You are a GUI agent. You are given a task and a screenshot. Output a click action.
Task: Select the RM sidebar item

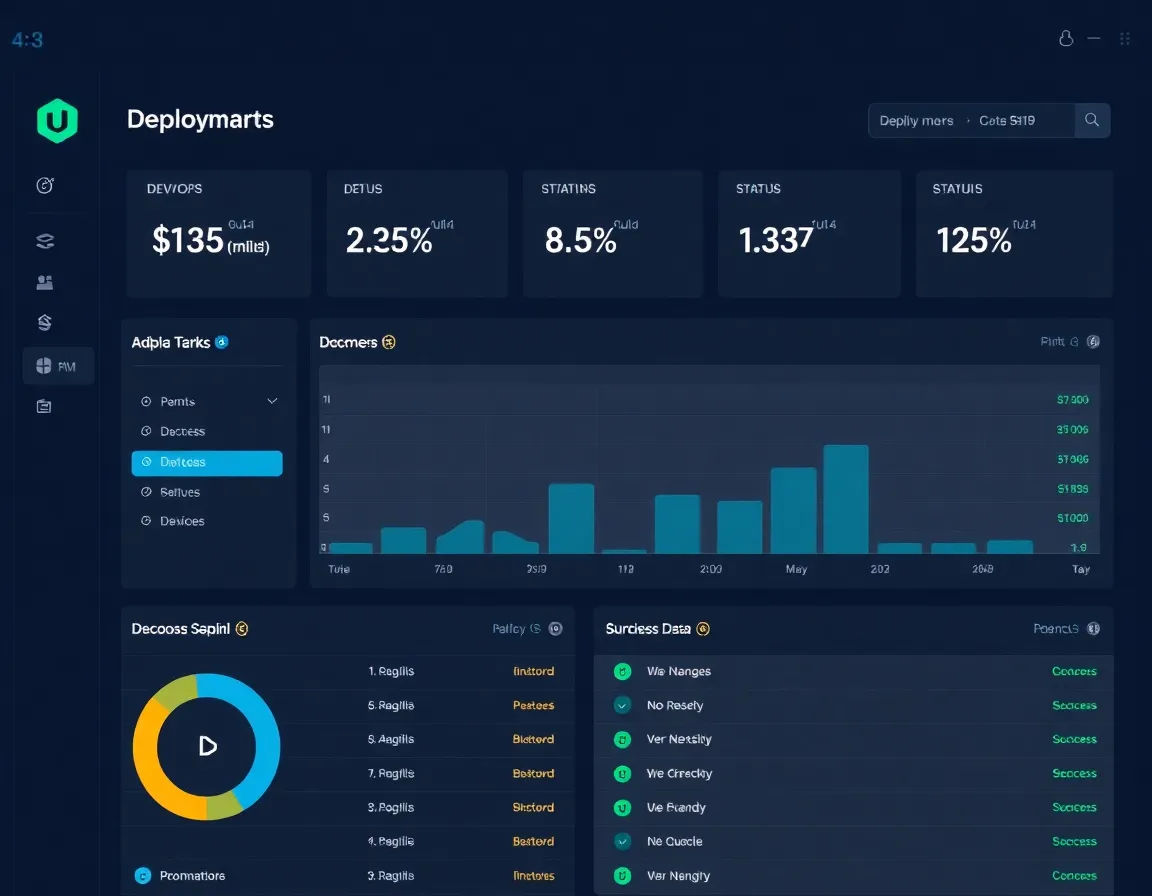[58, 366]
